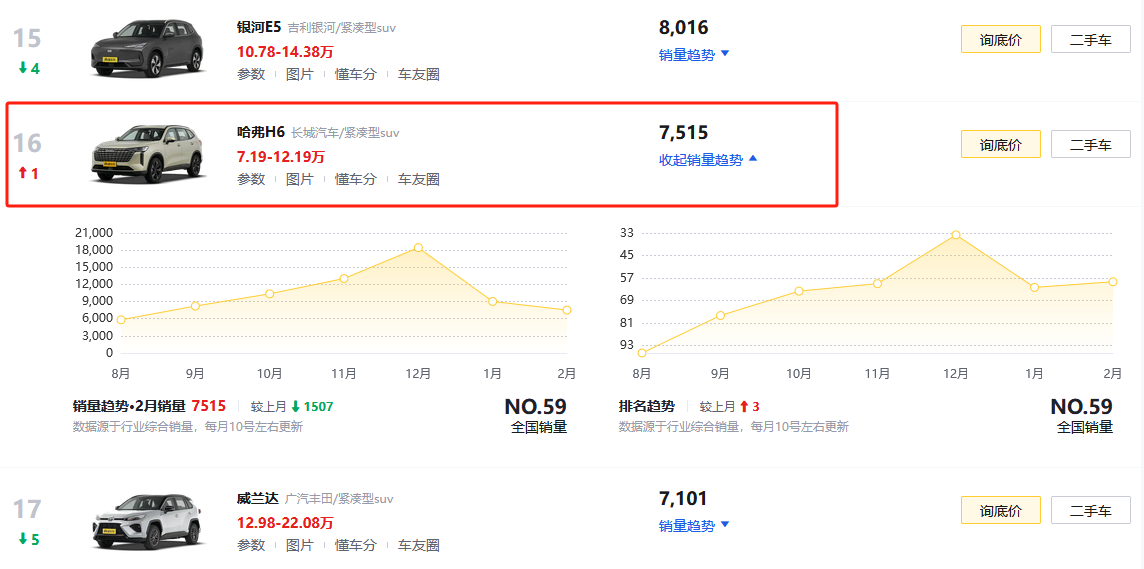Click the red up 1 rank change
This screenshot has height=569, width=1144.
(29, 174)
